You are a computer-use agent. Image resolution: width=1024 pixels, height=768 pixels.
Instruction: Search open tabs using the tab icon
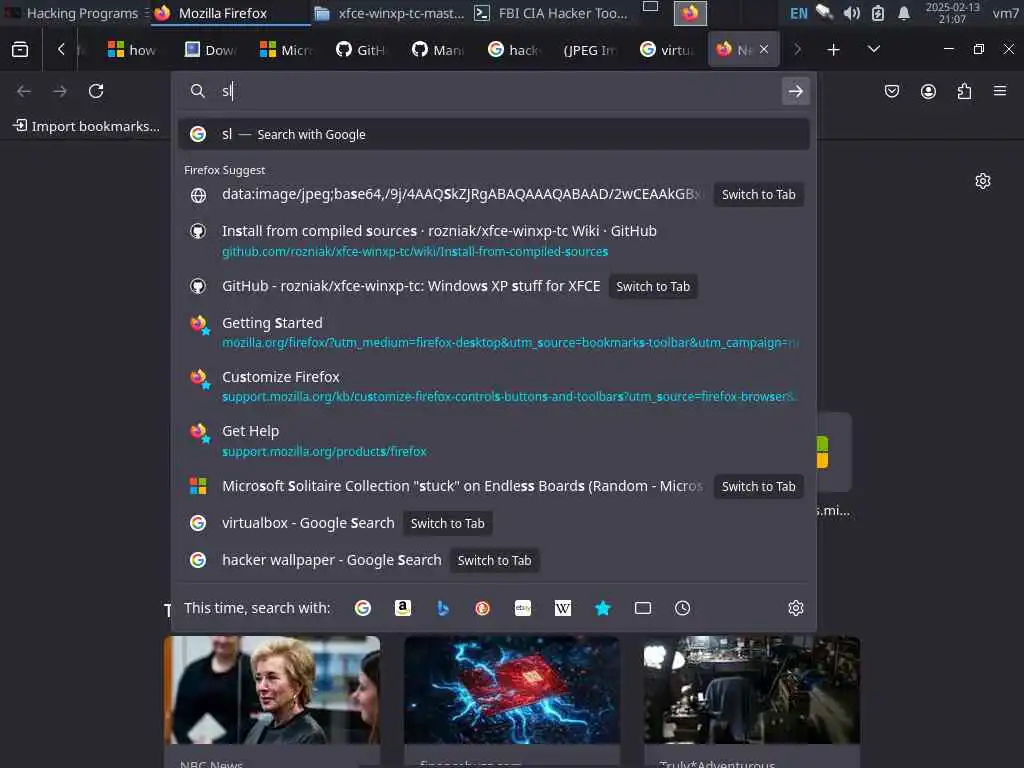coord(643,608)
